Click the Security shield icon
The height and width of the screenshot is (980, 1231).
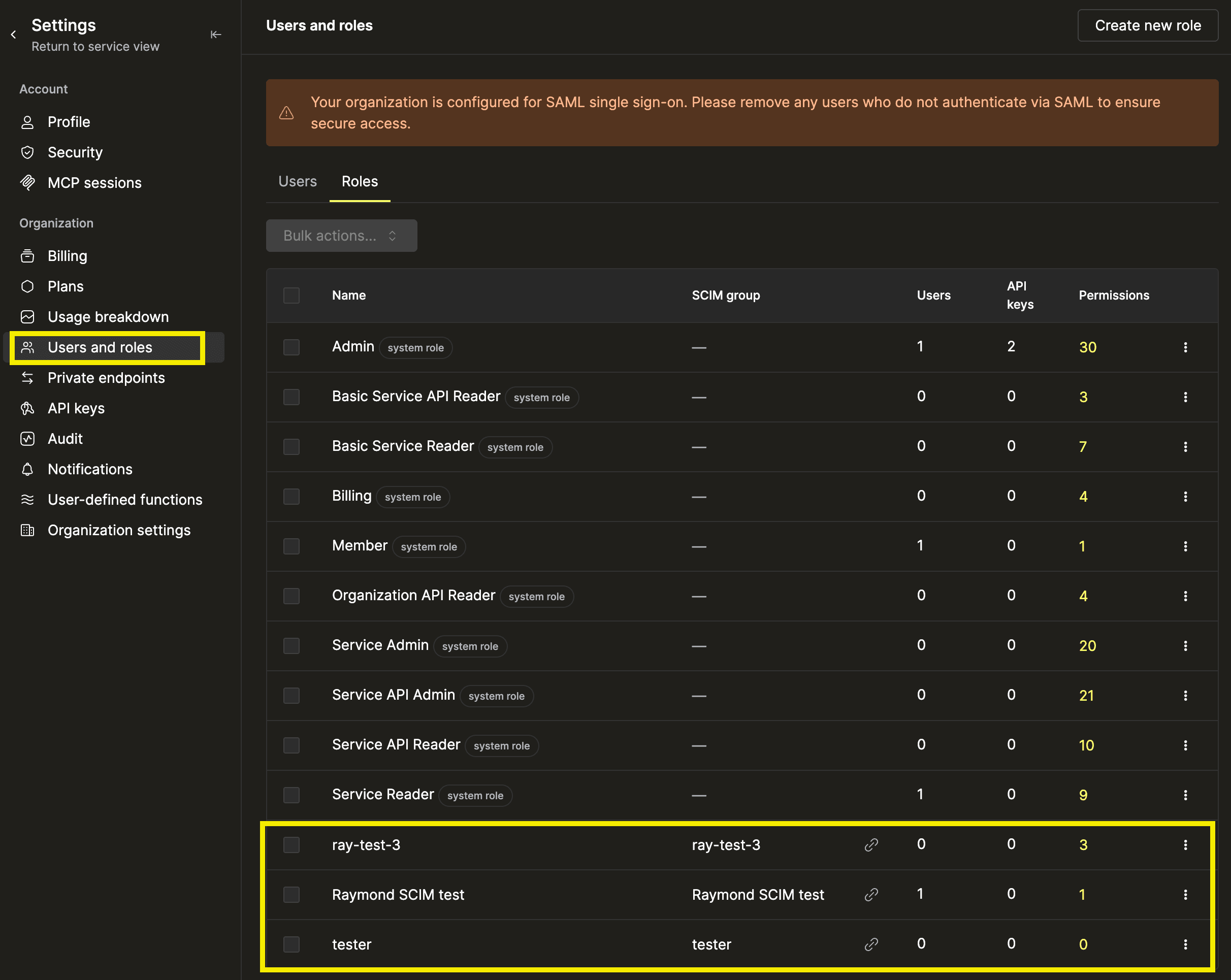[x=27, y=152]
